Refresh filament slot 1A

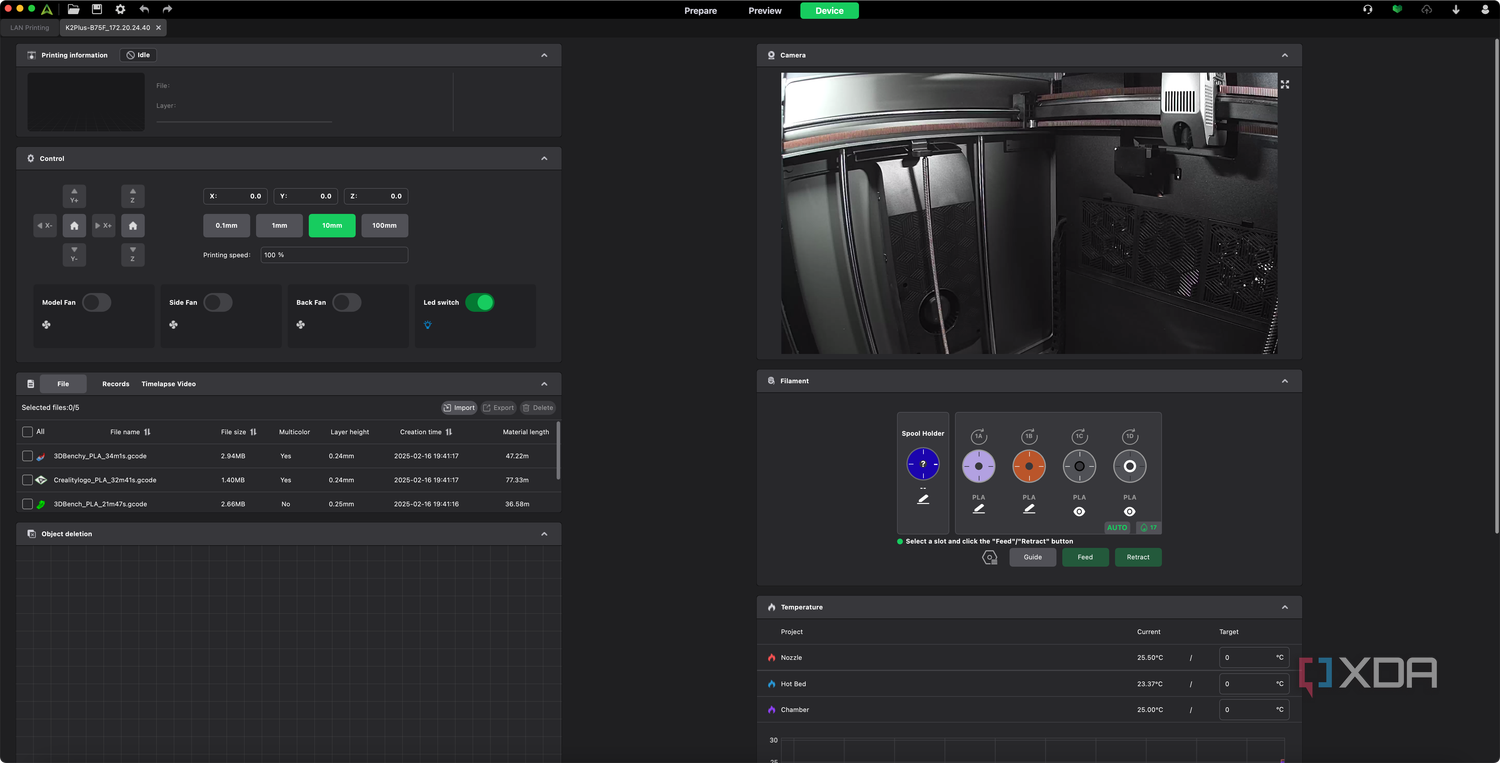979,437
